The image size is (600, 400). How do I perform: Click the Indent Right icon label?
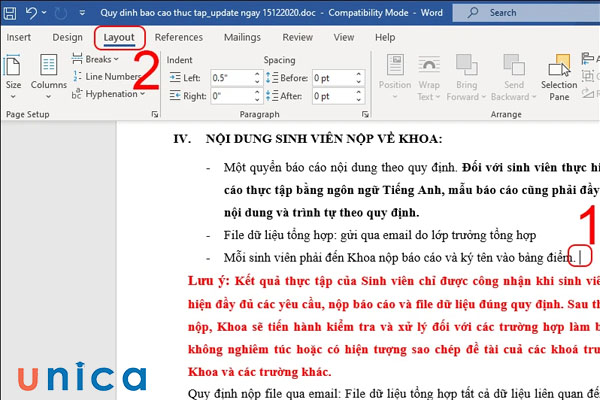coord(188,96)
